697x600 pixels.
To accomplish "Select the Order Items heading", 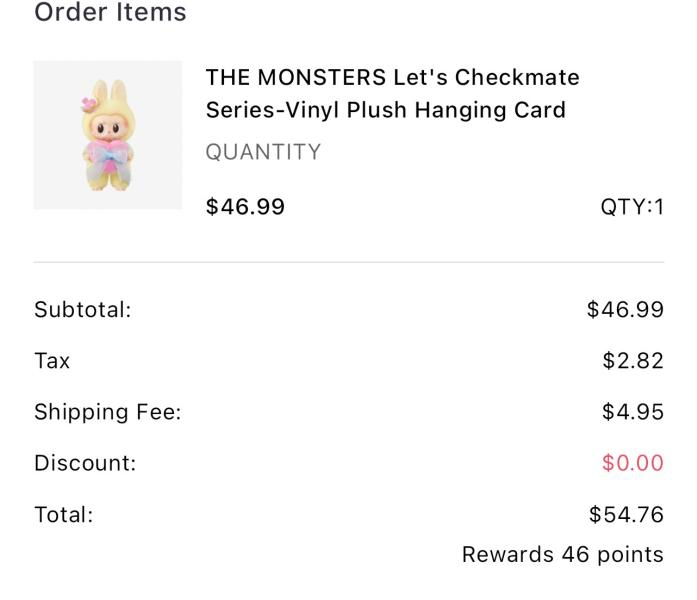I will pos(110,12).
